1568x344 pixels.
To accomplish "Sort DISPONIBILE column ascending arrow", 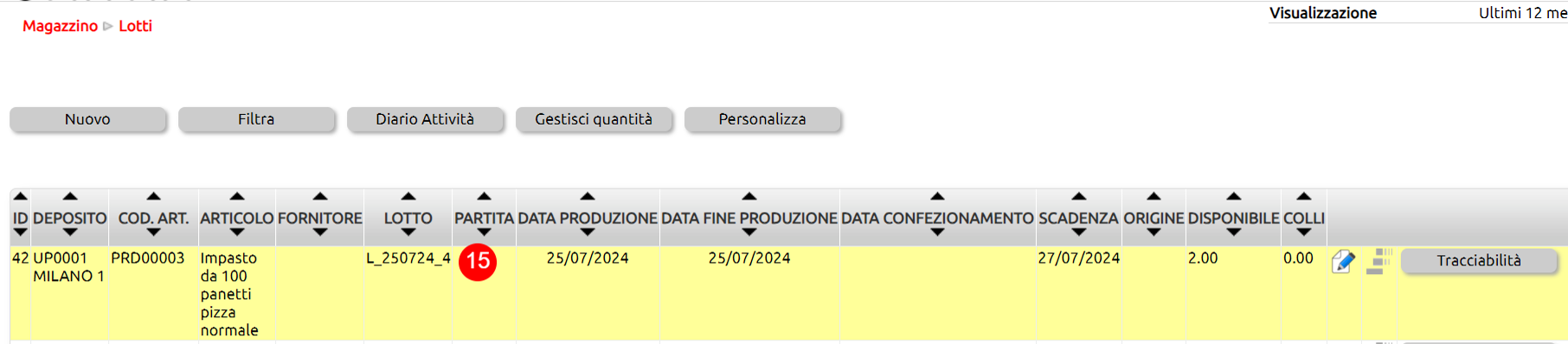I will pos(1234,196).
